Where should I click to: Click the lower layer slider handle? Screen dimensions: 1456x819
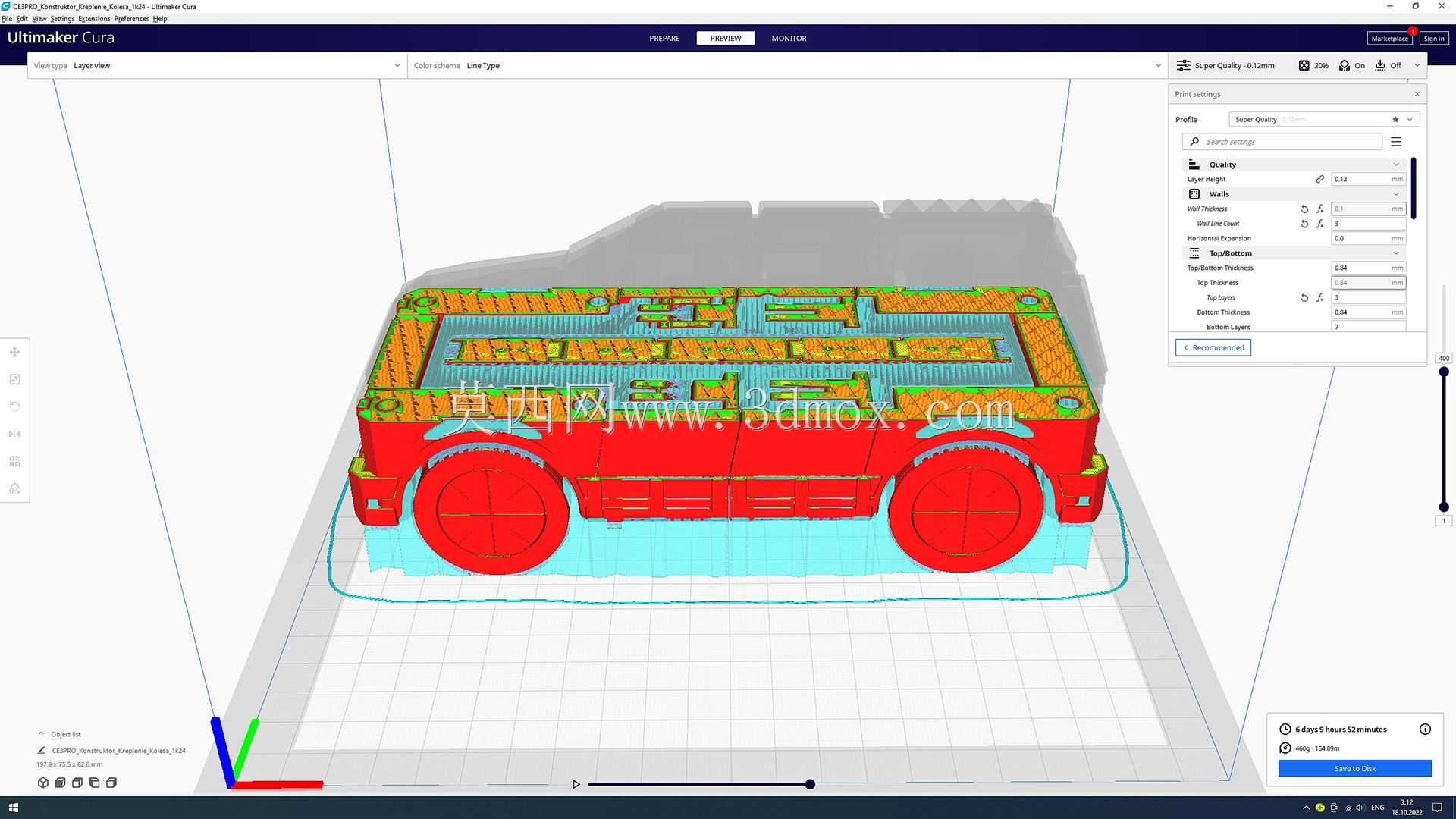pos(1444,507)
